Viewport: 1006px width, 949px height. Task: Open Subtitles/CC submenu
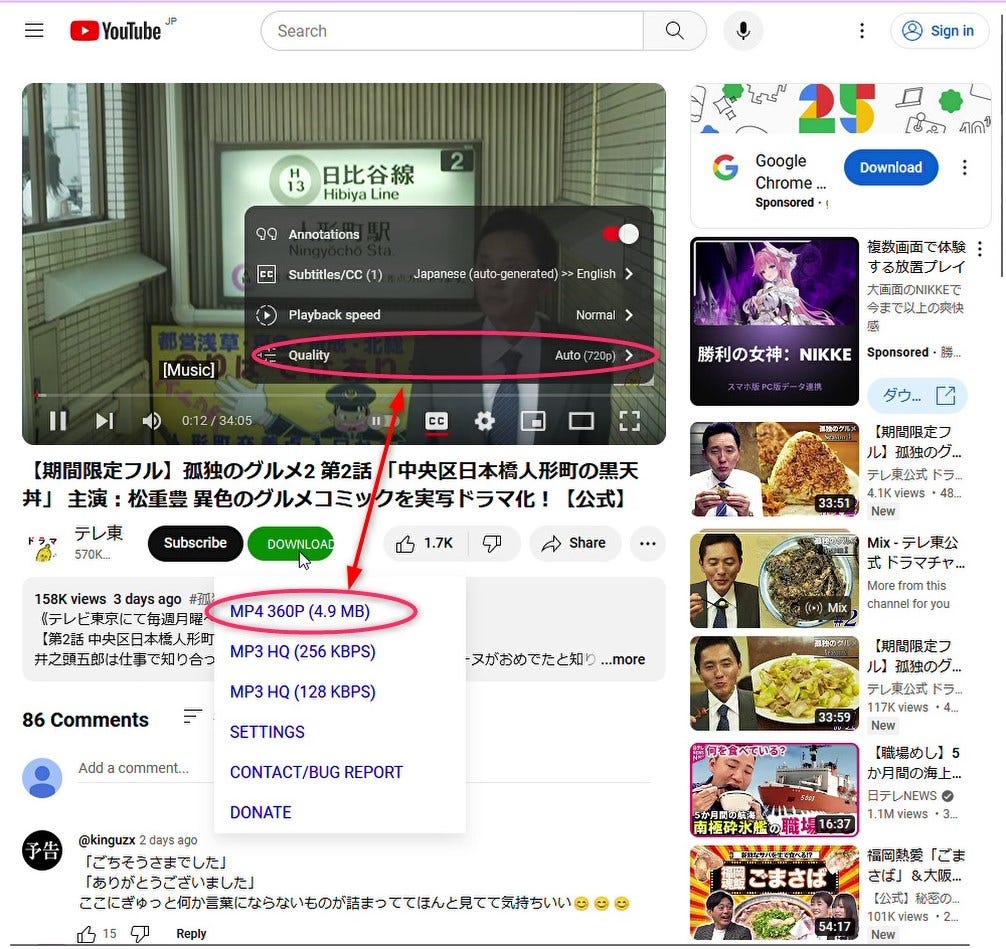[x=449, y=274]
